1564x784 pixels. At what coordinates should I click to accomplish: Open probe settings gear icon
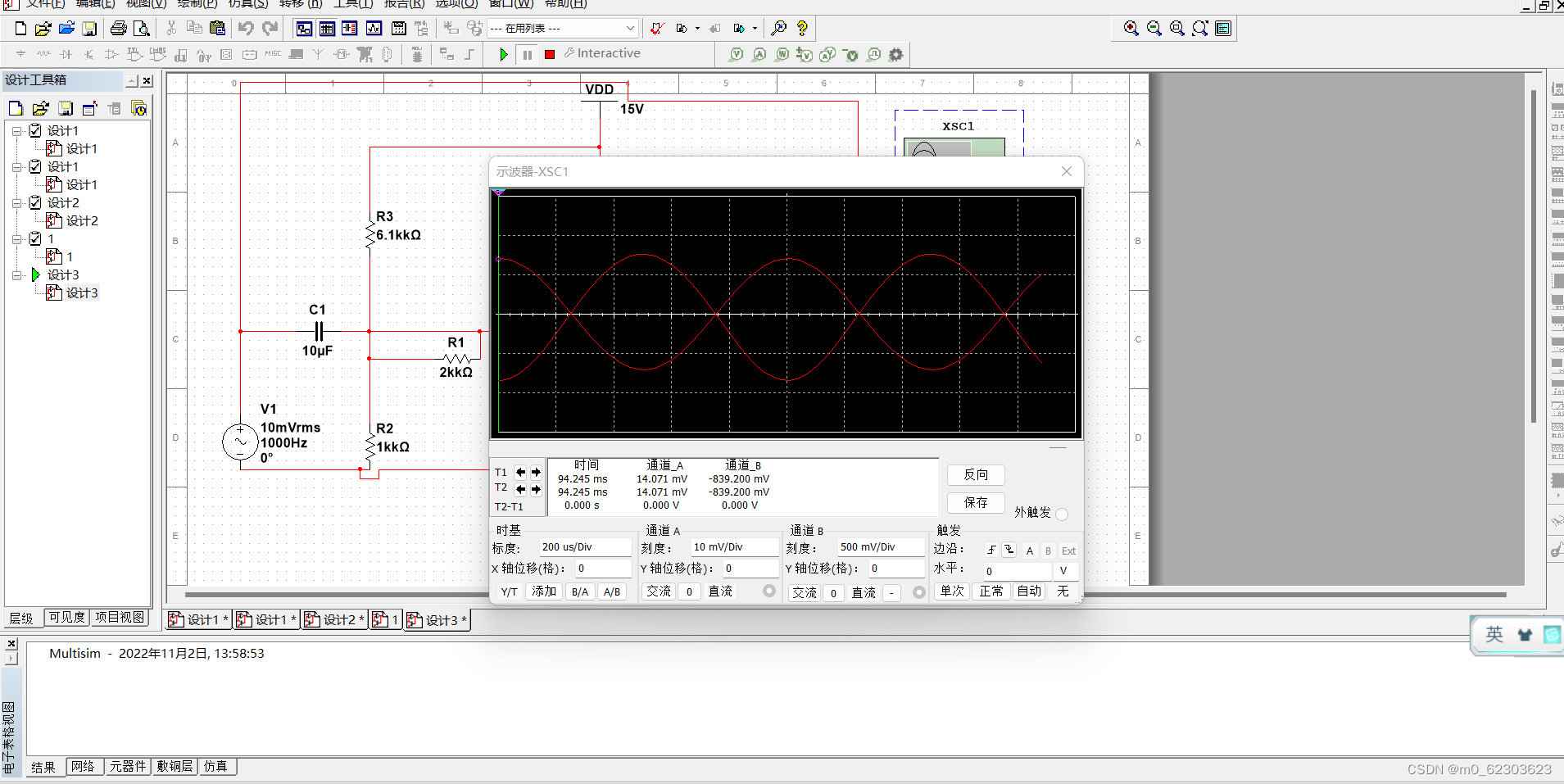pyautogui.click(x=896, y=54)
